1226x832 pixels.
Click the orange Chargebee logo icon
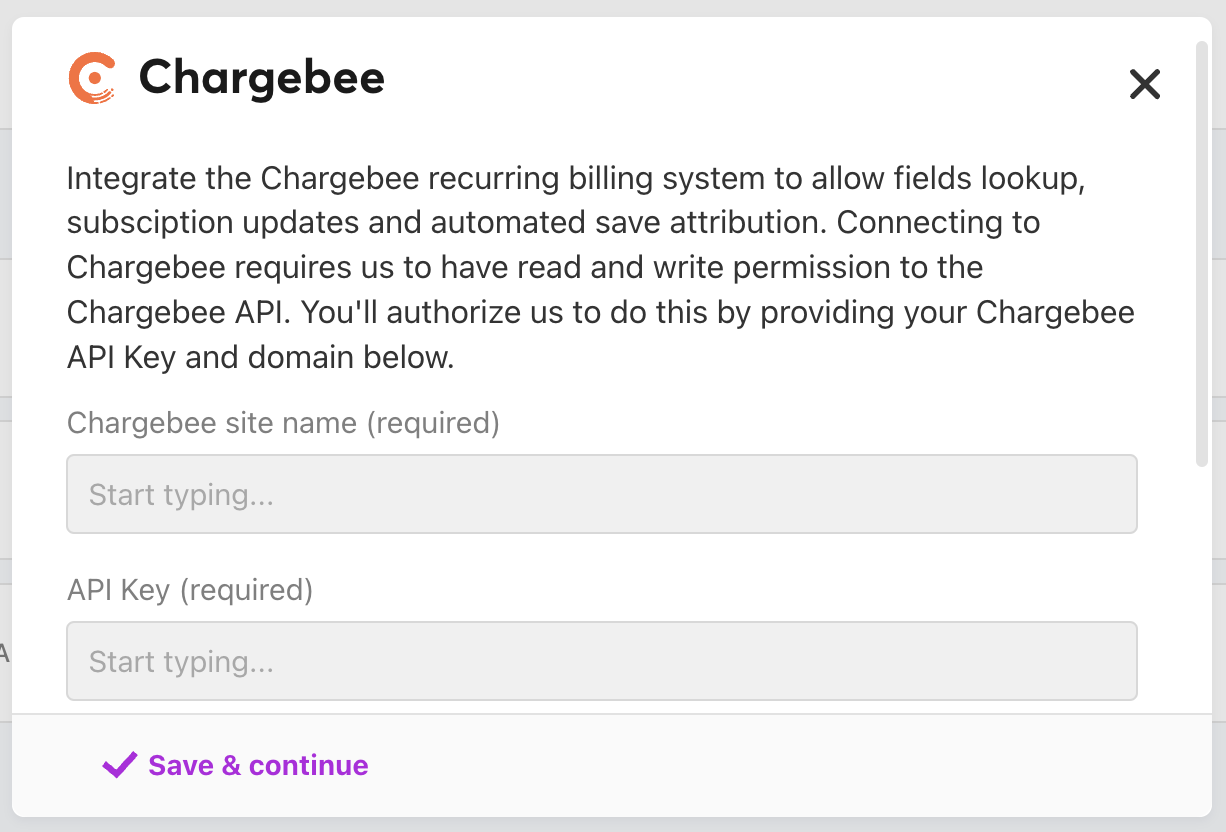91,78
